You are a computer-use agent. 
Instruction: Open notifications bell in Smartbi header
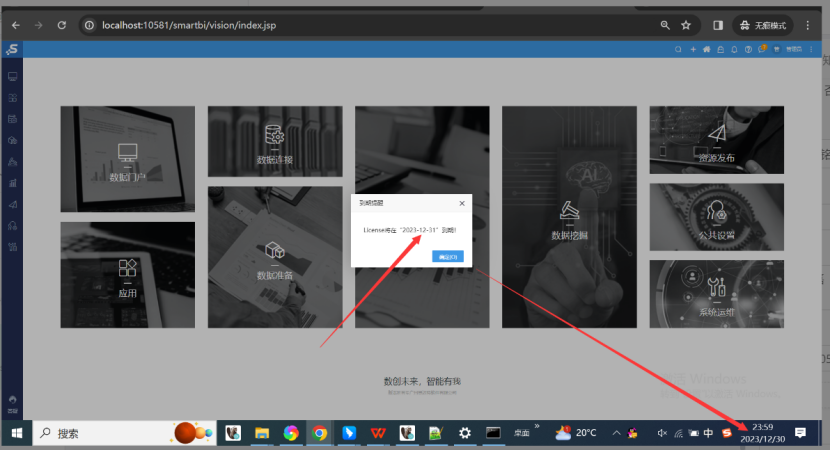point(734,49)
